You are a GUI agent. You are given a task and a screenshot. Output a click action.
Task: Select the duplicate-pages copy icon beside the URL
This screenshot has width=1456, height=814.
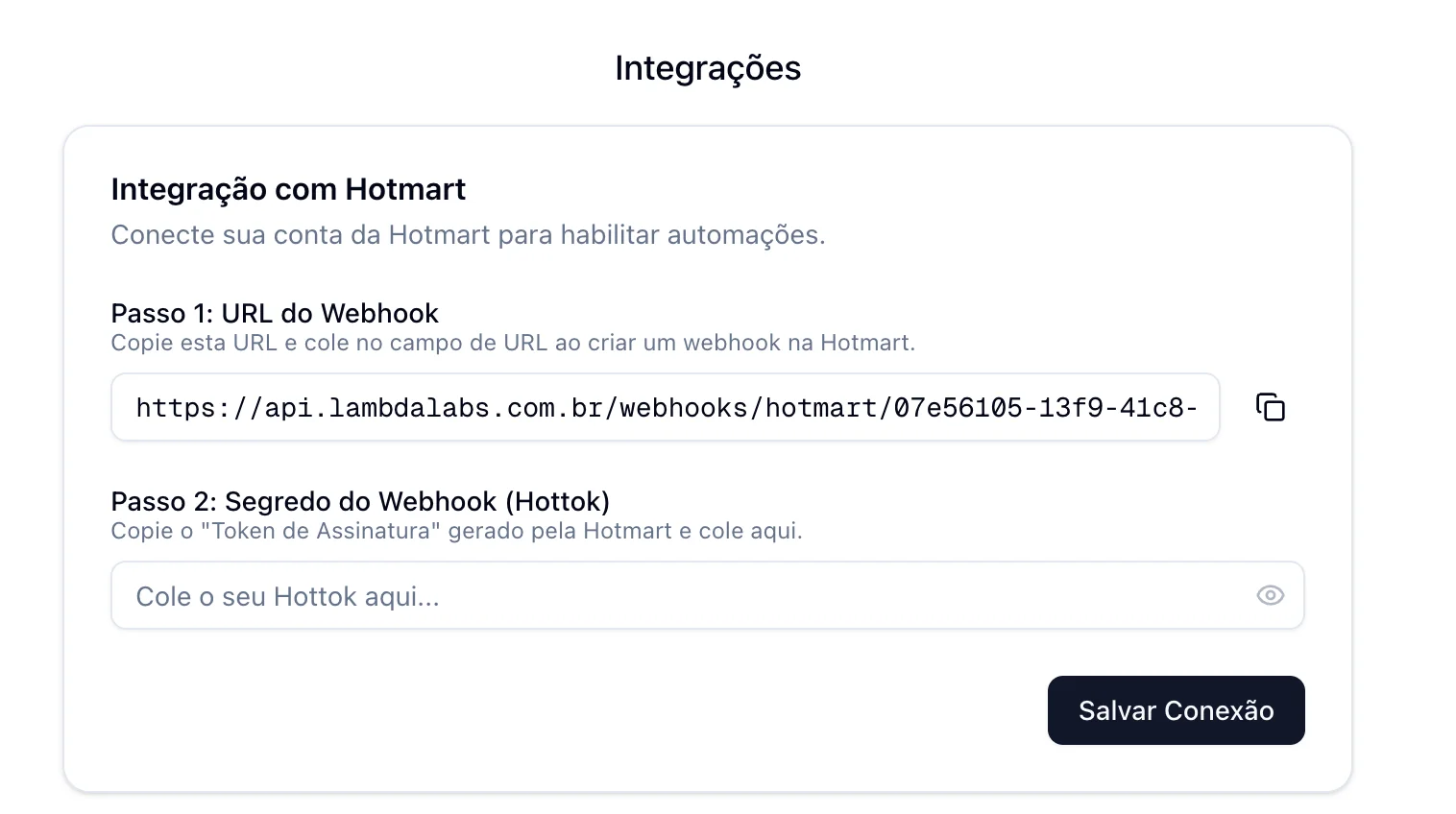(1270, 407)
